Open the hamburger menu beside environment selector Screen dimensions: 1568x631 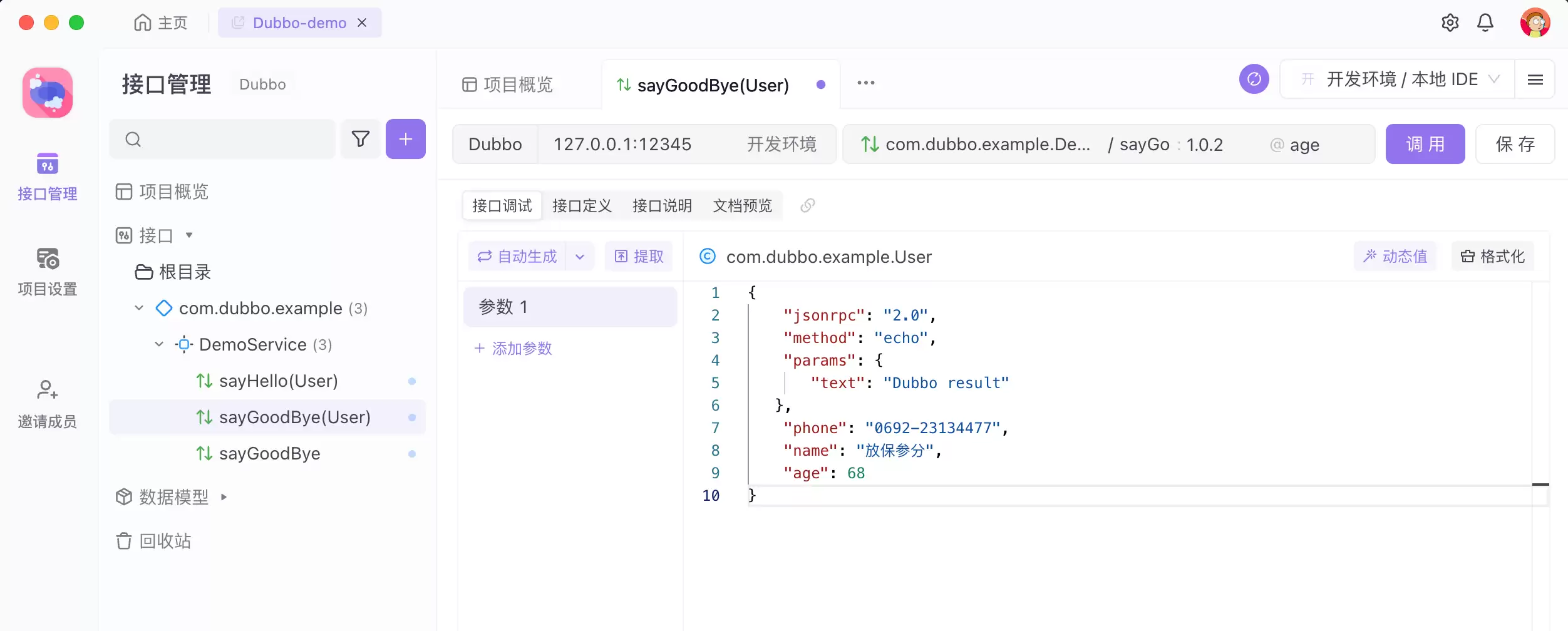click(x=1535, y=80)
